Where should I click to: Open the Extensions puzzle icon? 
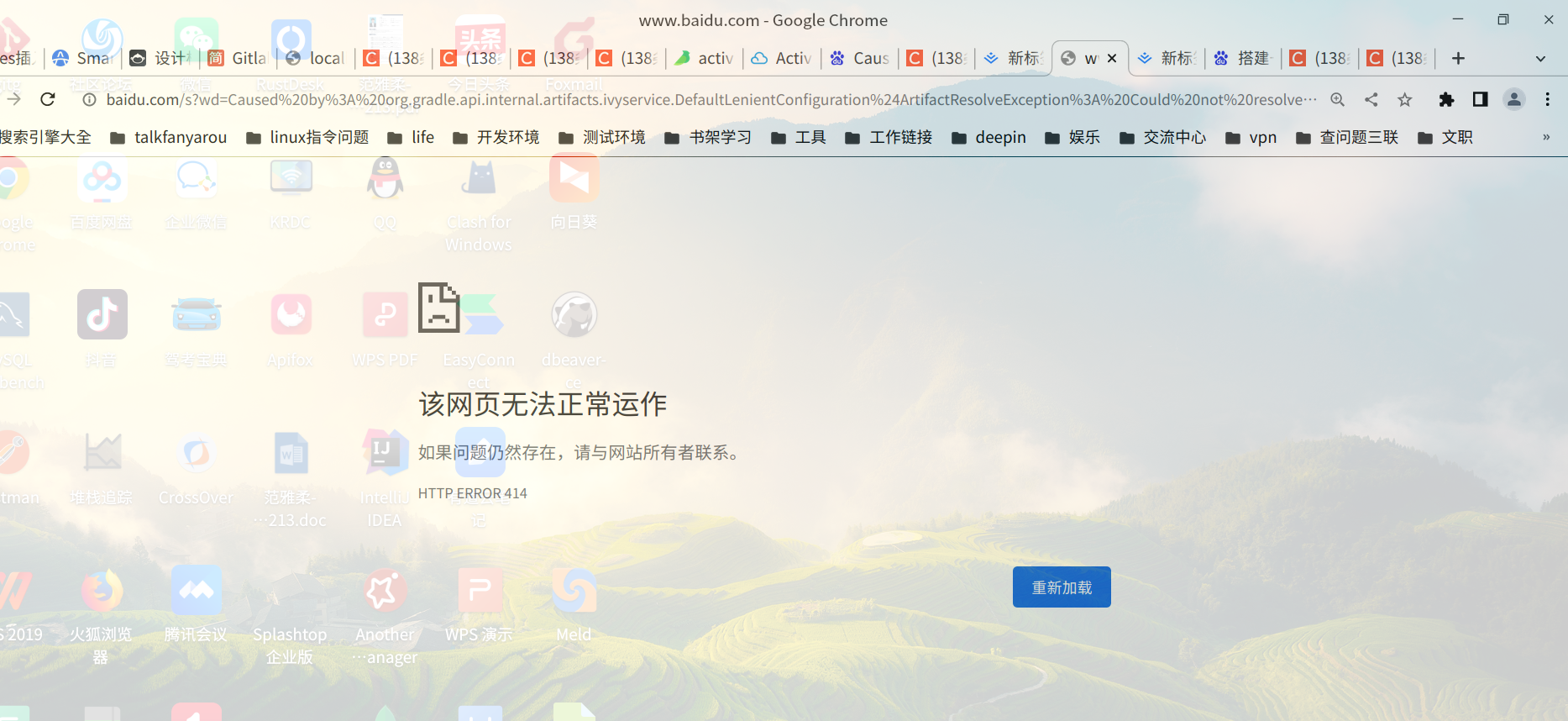click(x=1446, y=100)
